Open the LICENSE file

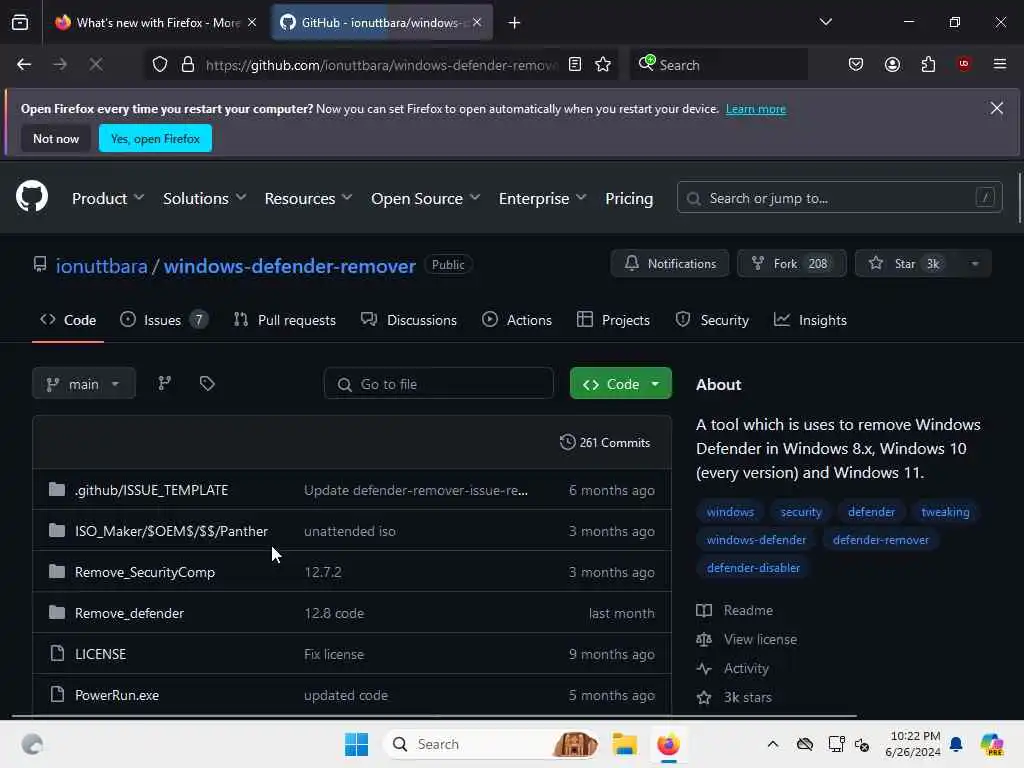(x=101, y=654)
